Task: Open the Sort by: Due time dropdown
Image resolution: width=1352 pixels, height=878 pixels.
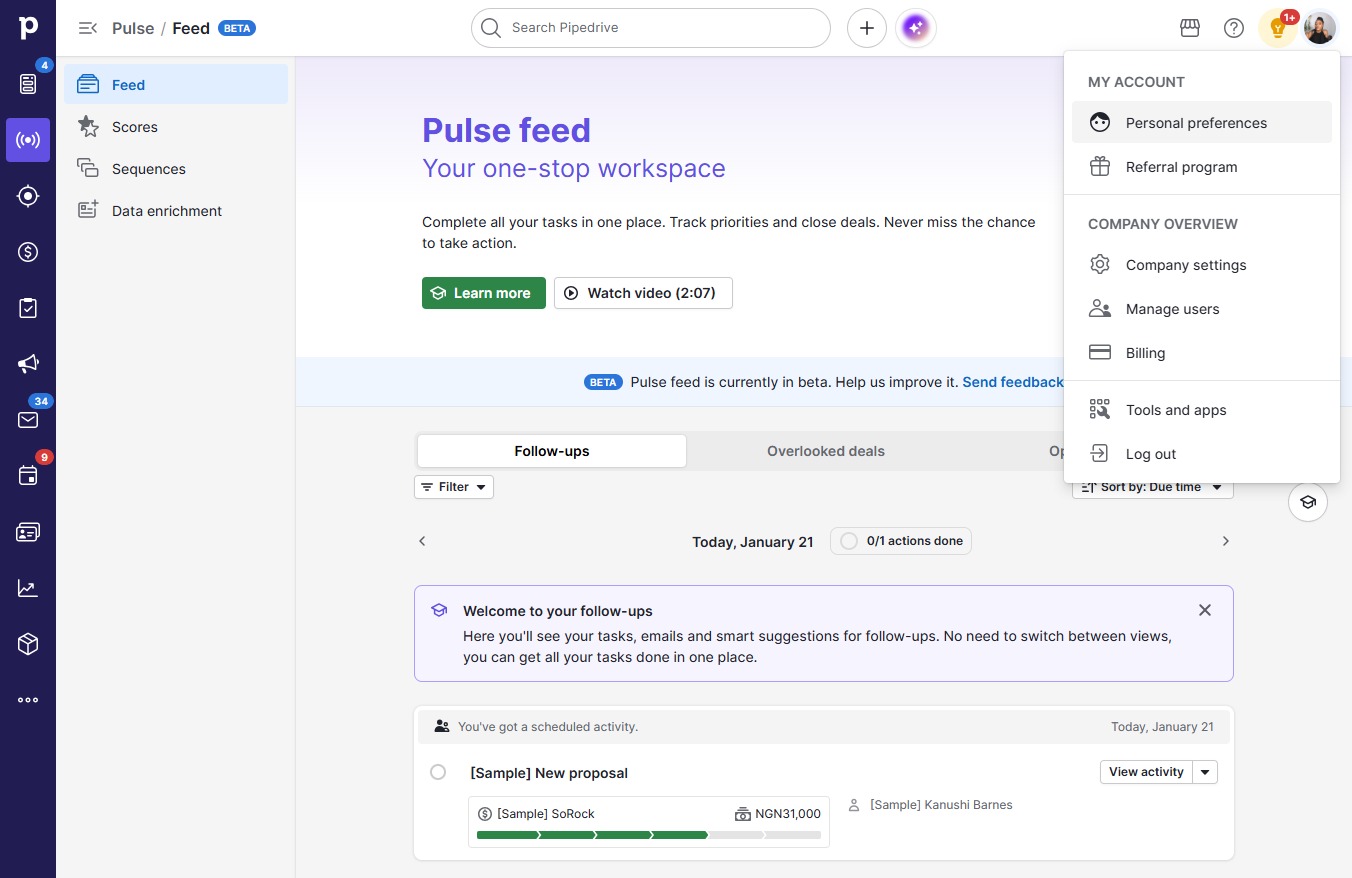Action: tap(1153, 487)
